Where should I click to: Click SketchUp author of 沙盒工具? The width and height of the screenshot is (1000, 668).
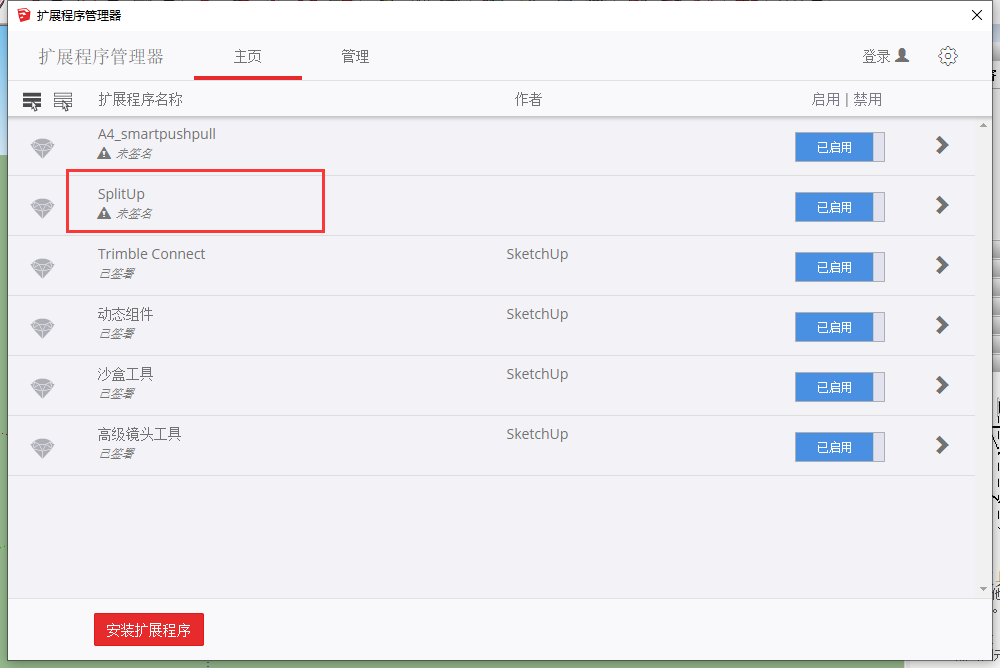[537, 374]
